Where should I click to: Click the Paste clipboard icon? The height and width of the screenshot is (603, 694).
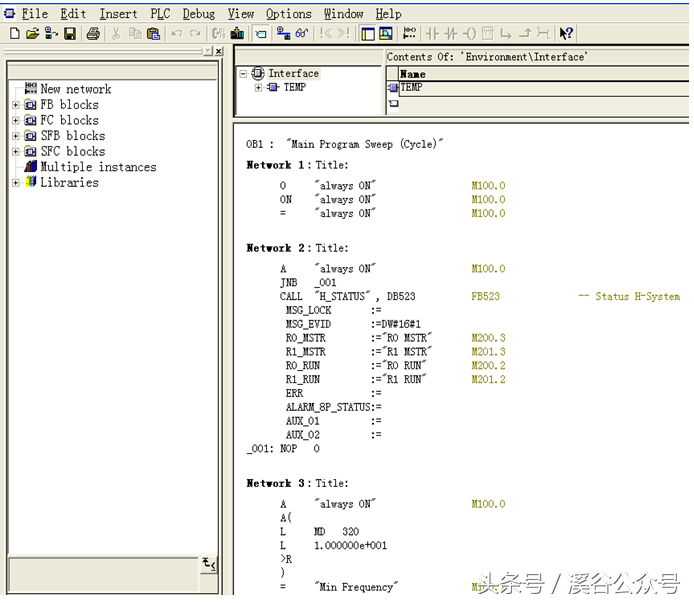click(x=153, y=34)
